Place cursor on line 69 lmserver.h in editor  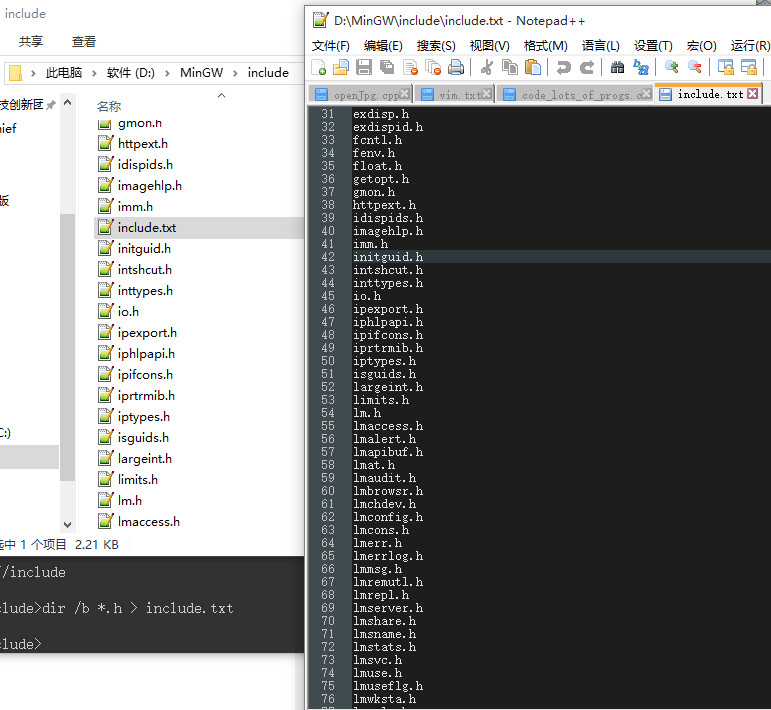click(387, 608)
